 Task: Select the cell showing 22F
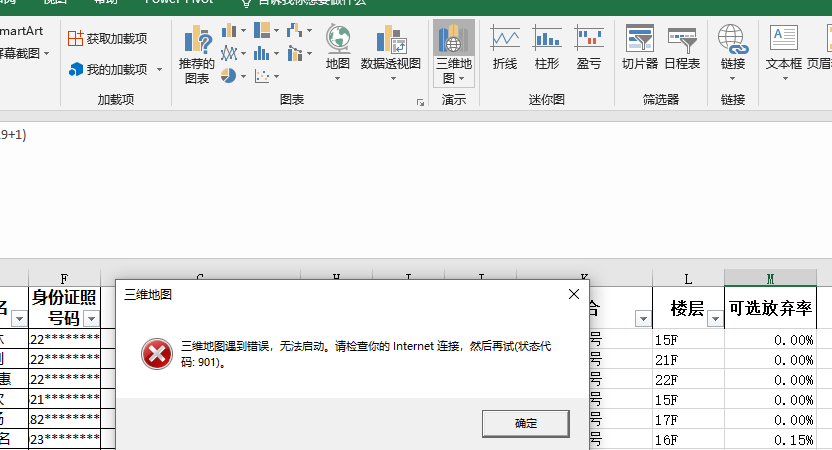coord(688,379)
